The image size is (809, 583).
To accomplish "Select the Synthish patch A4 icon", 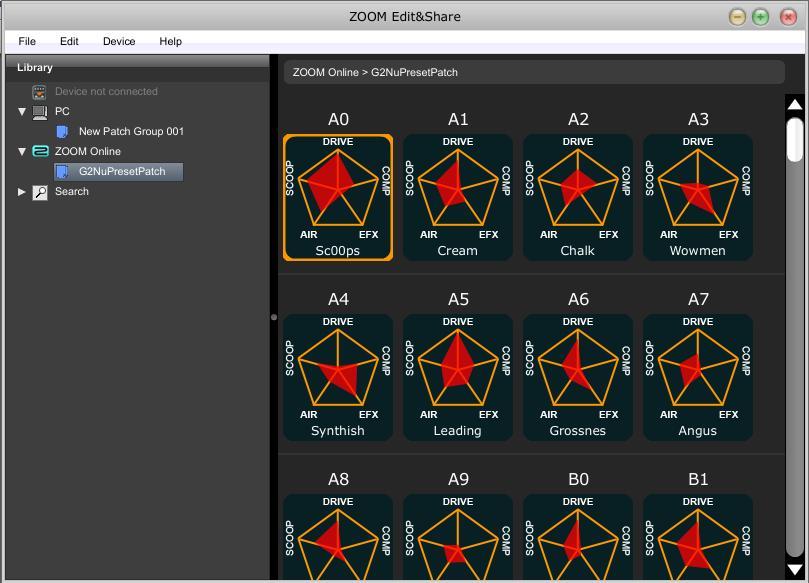I will point(338,368).
